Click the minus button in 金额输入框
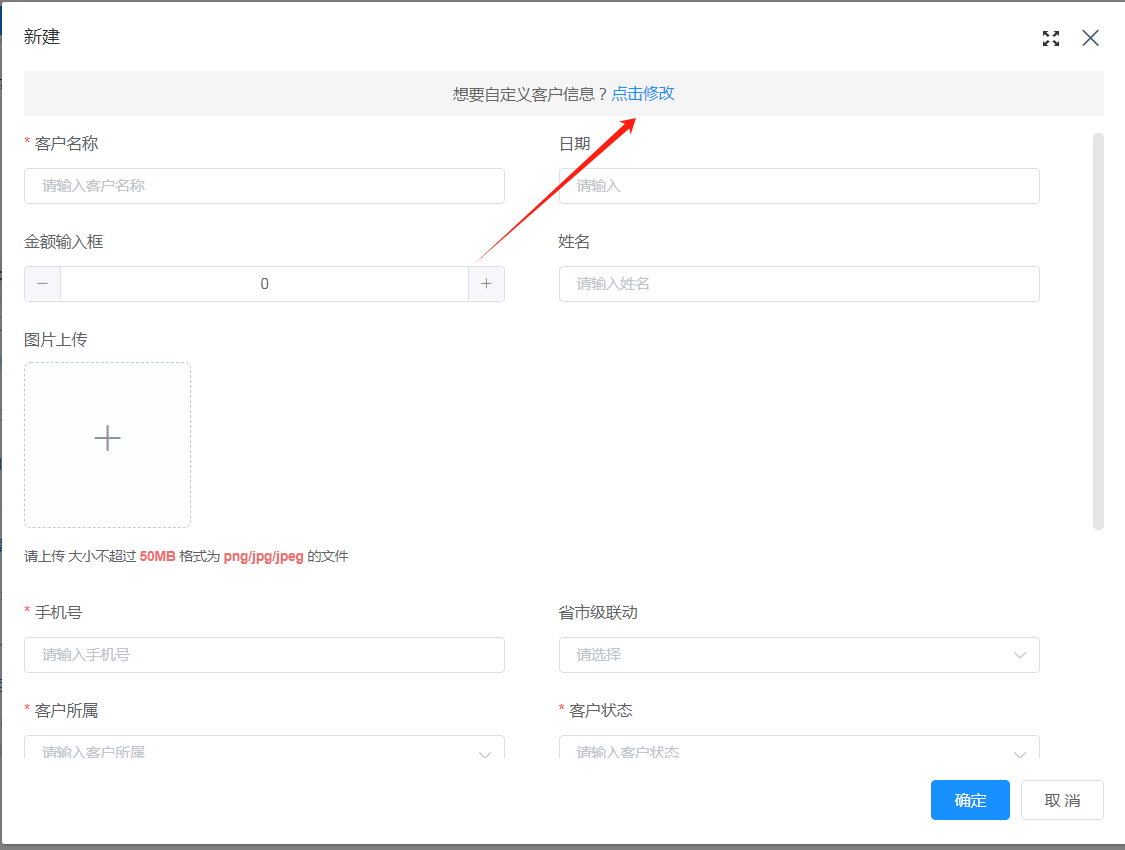The image size is (1125, 850). [42, 284]
